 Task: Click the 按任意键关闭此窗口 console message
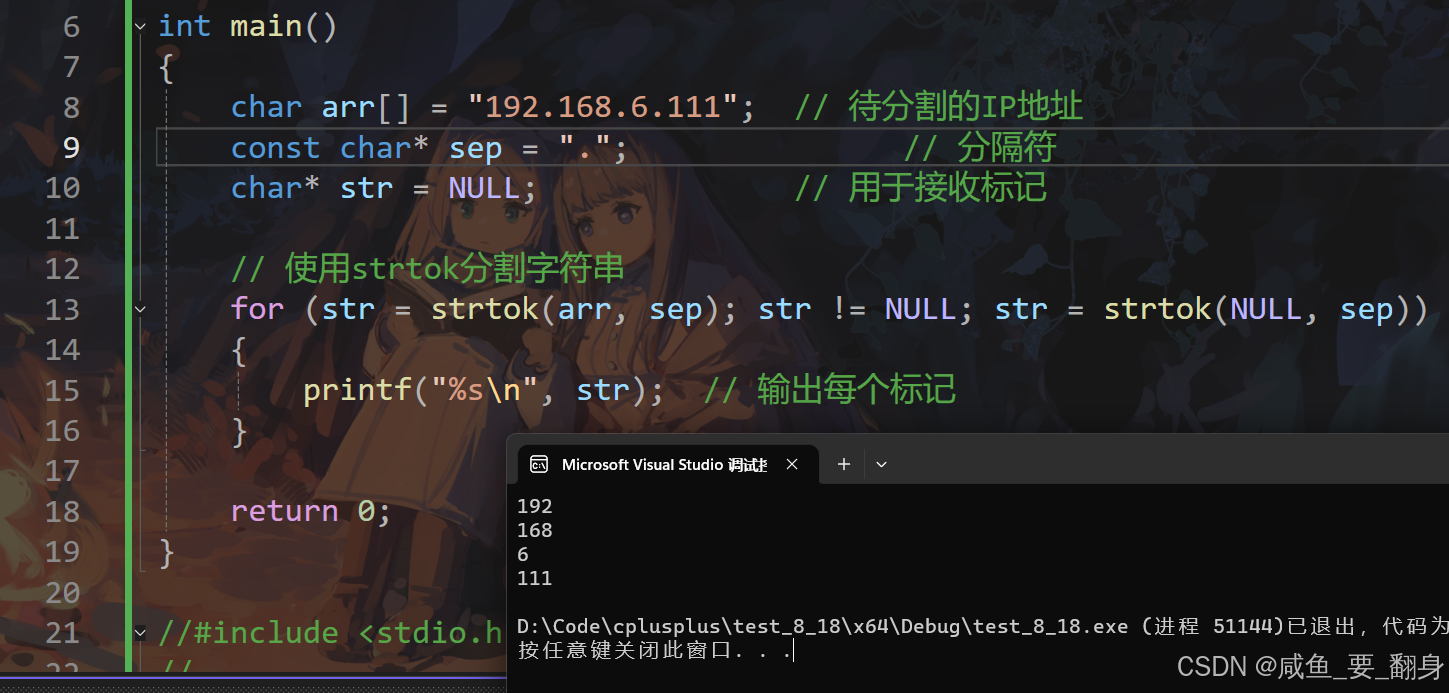[656, 651]
